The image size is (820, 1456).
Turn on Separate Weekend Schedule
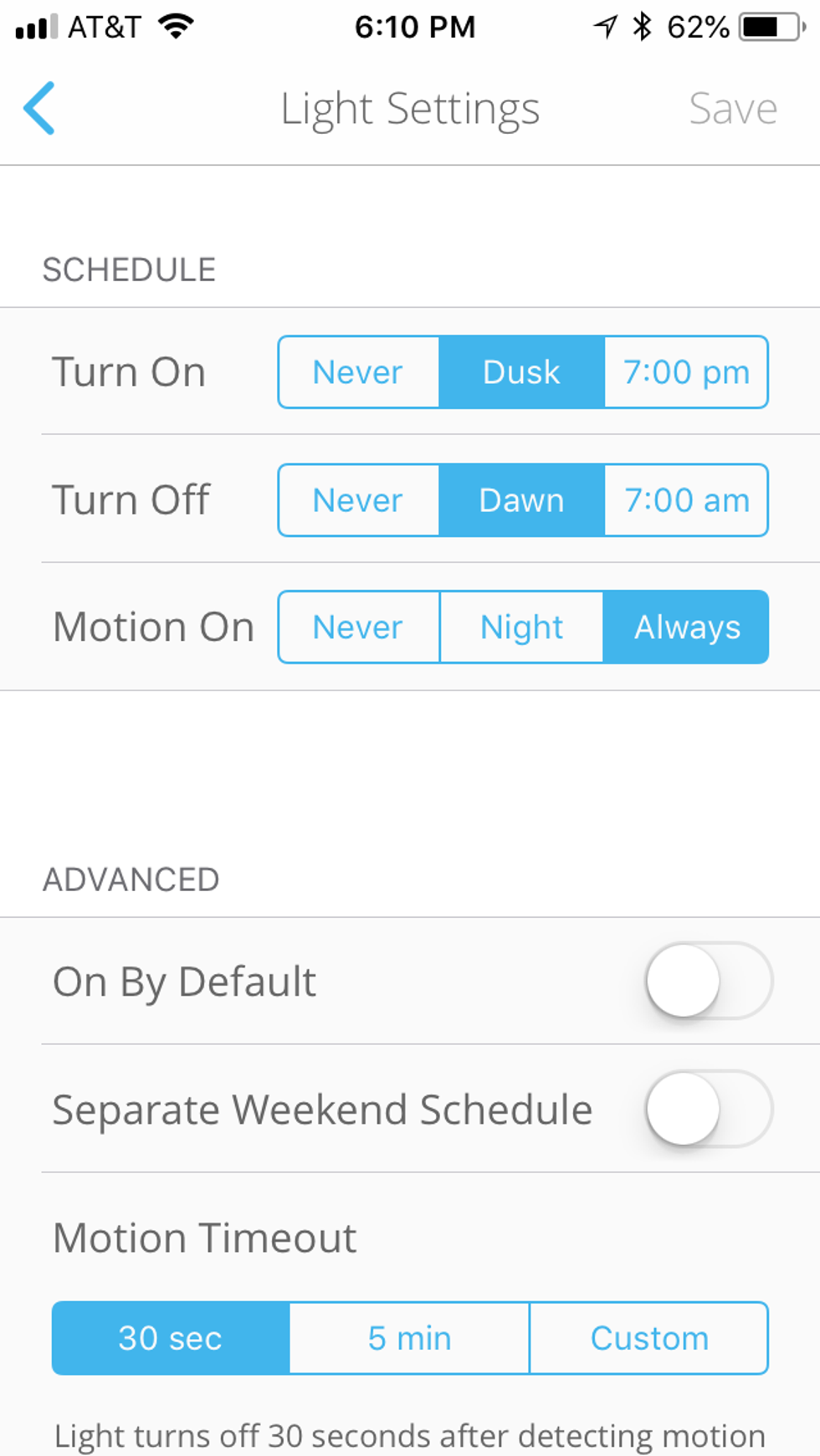tap(708, 1109)
